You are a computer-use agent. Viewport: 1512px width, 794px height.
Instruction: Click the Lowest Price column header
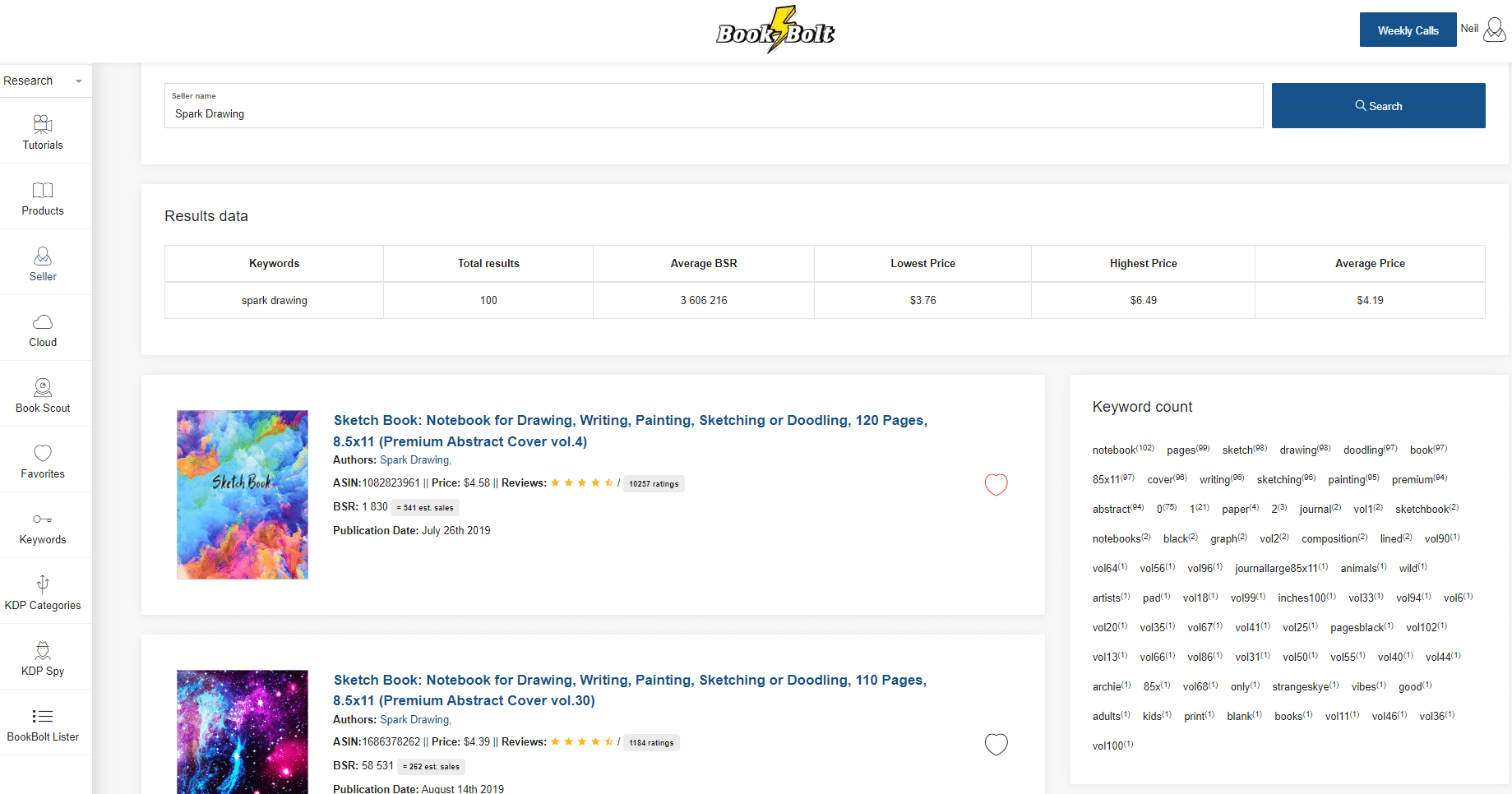[922, 264]
